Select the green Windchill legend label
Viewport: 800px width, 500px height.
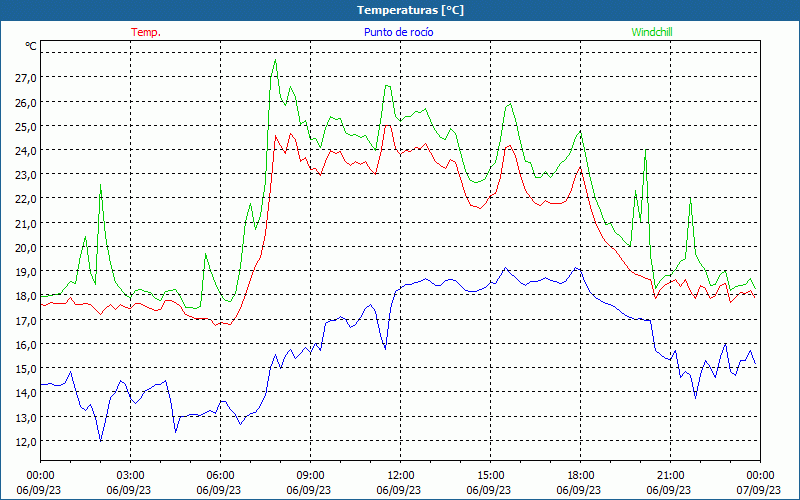[652, 32]
